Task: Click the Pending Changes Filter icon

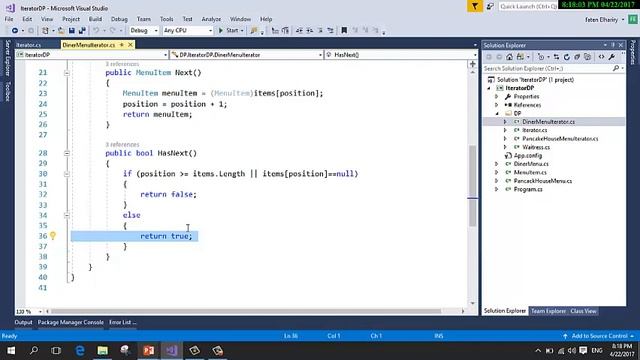Action: point(541,57)
